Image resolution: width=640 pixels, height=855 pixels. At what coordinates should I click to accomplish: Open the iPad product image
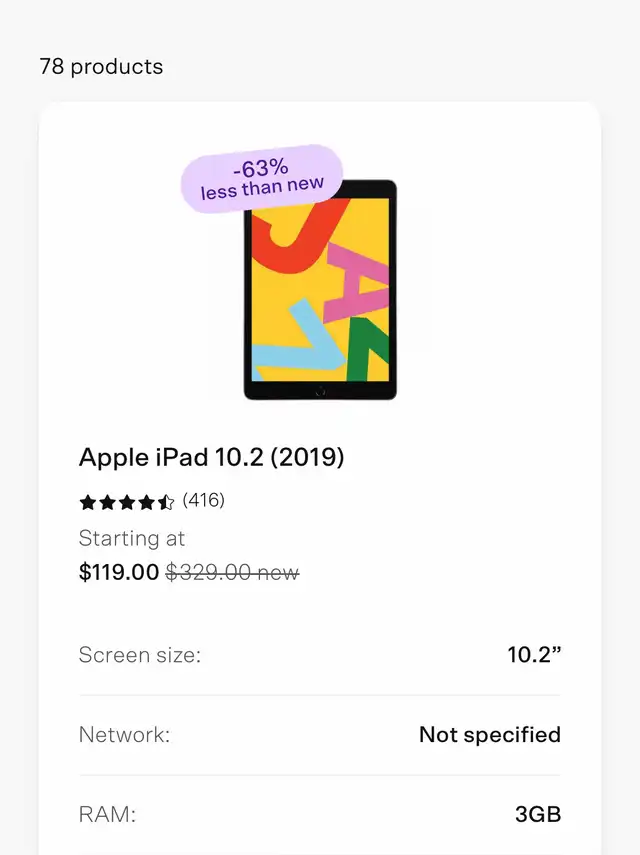[320, 290]
